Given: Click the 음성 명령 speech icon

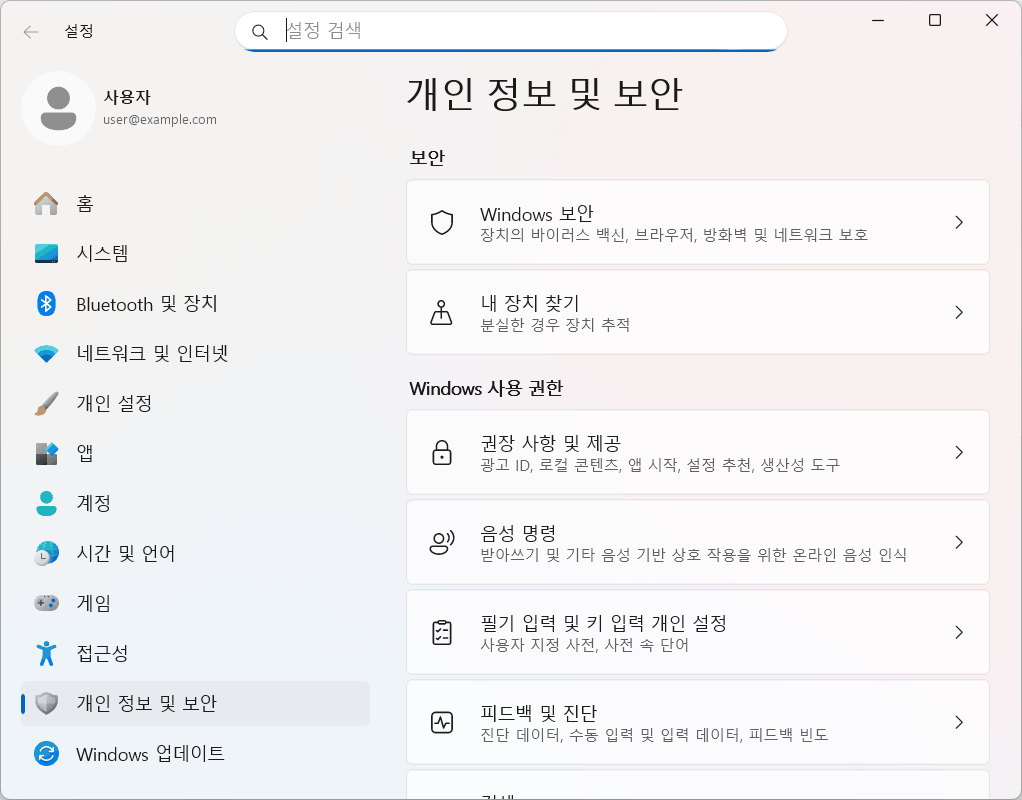Looking at the screenshot, I should pos(442,542).
